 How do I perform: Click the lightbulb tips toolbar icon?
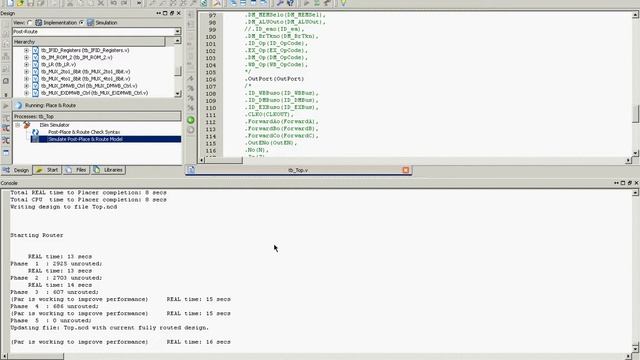tap(343, 3)
